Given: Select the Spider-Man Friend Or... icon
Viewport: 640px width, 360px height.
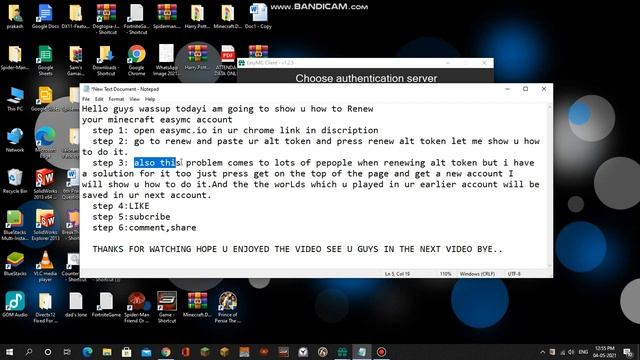Looking at the screenshot, I should tap(136, 308).
